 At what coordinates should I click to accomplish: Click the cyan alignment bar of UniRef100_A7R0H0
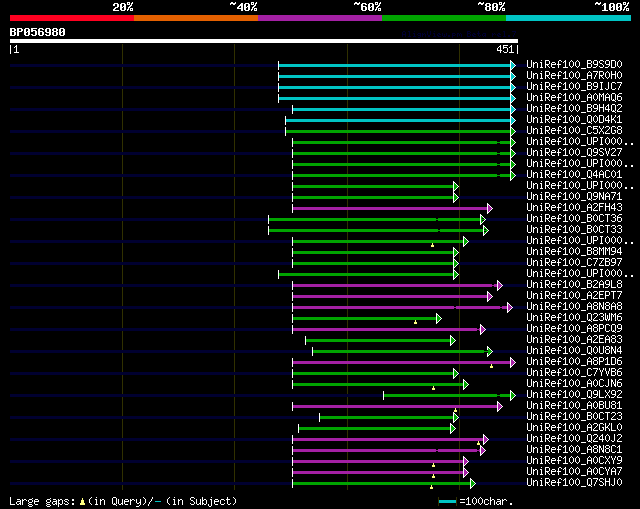(394, 76)
